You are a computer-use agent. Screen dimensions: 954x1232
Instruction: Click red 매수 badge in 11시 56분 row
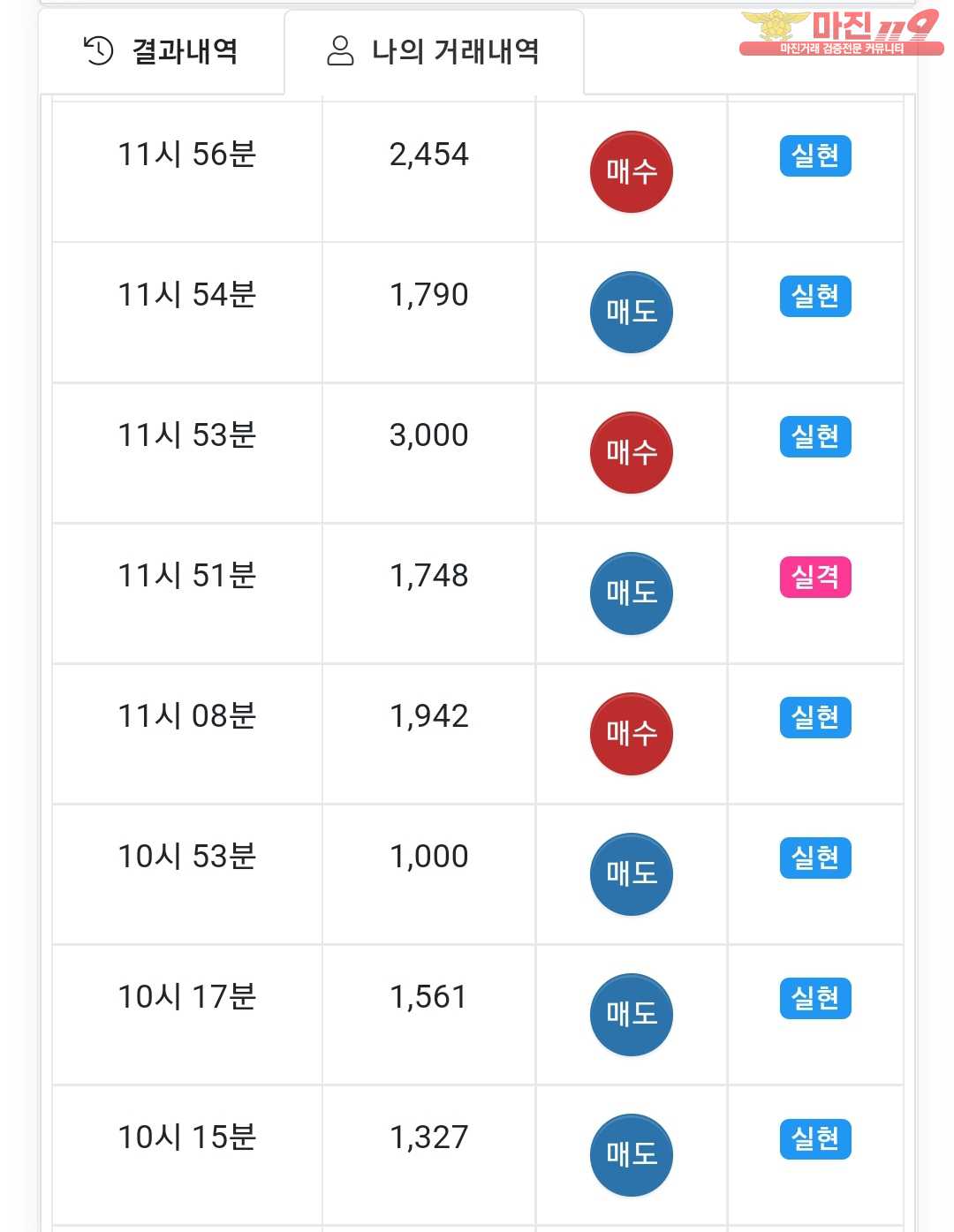[631, 172]
